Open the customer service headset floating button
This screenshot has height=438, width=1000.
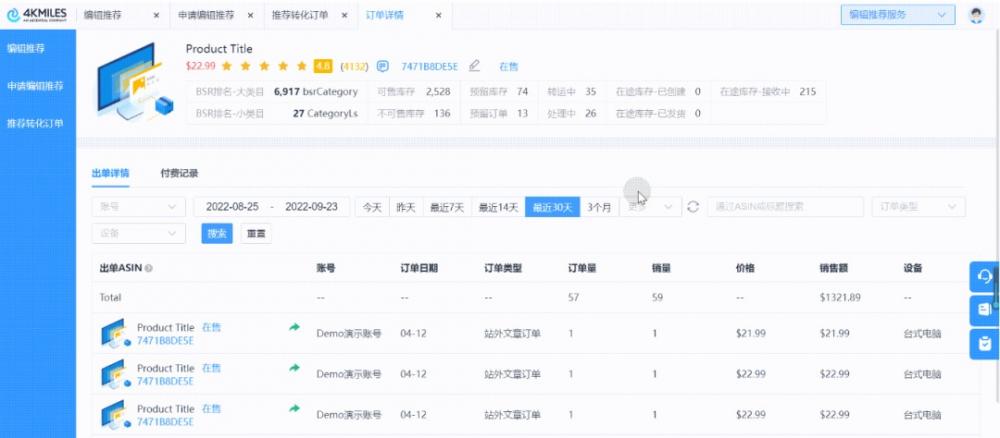click(x=984, y=277)
